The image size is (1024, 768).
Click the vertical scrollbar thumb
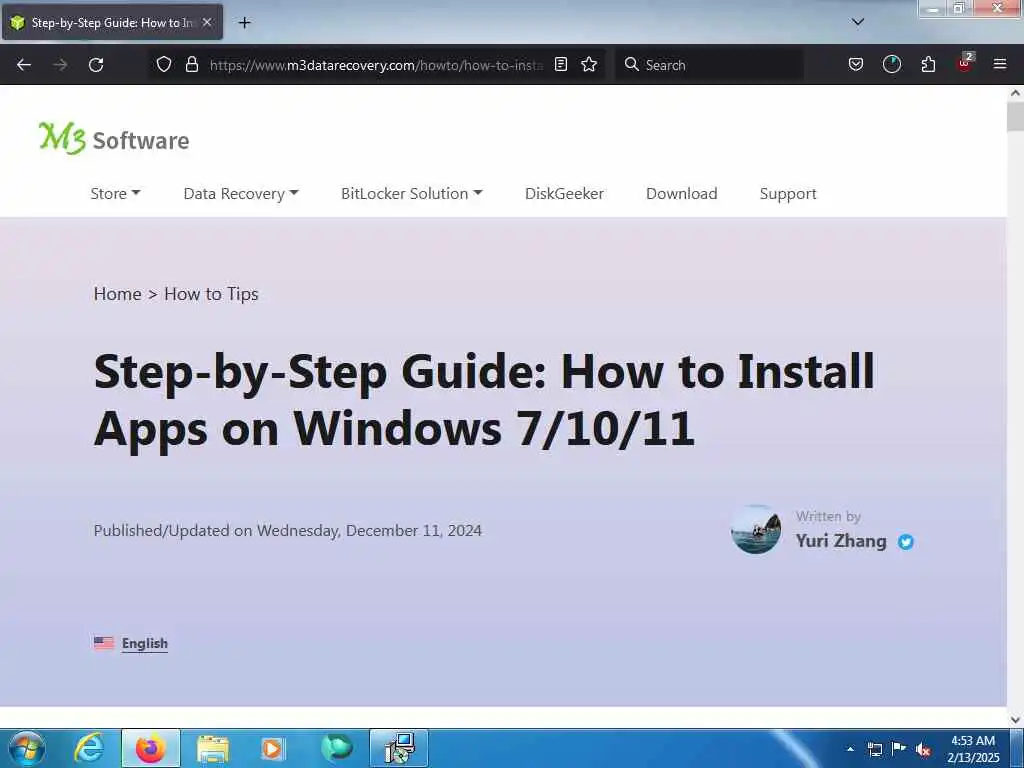1015,116
